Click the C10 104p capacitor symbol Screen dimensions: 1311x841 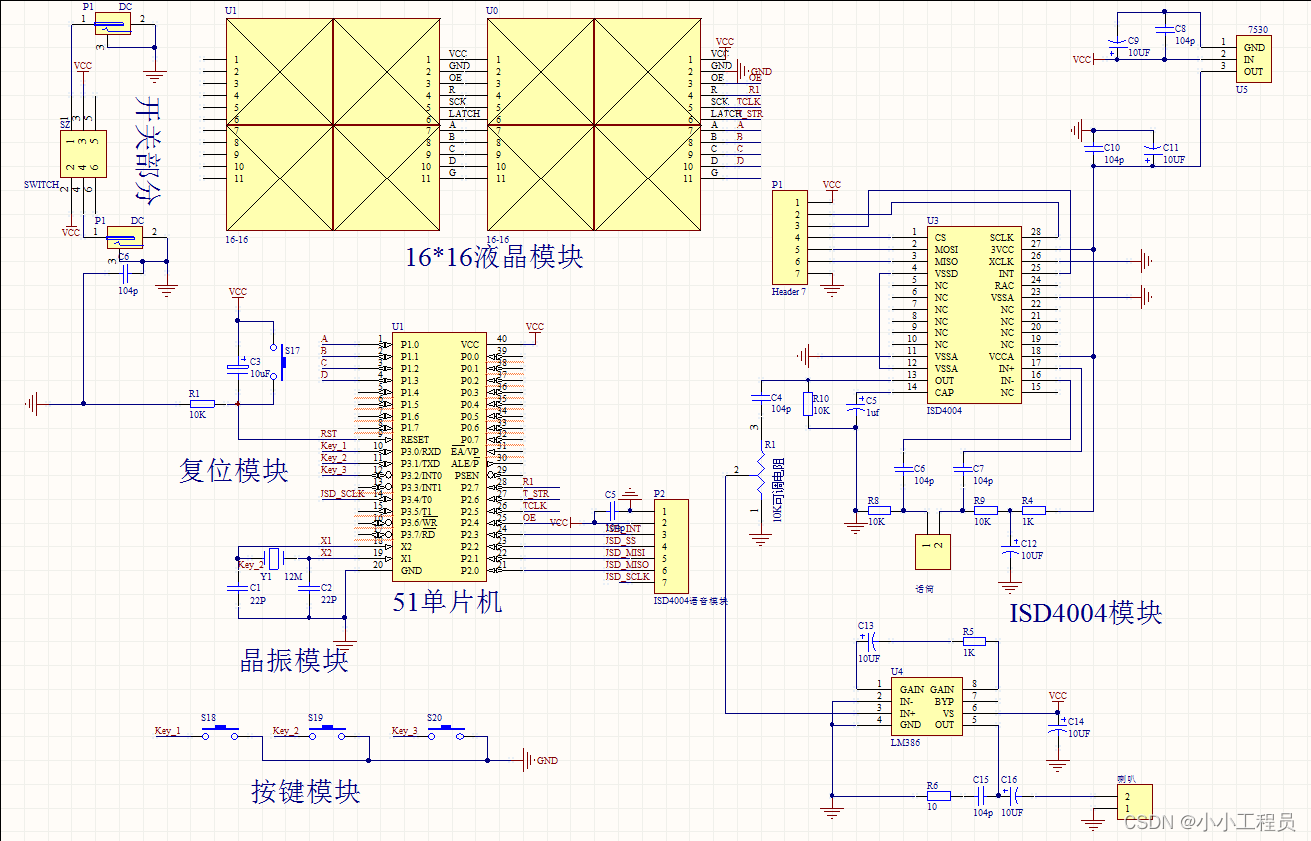click(1092, 151)
